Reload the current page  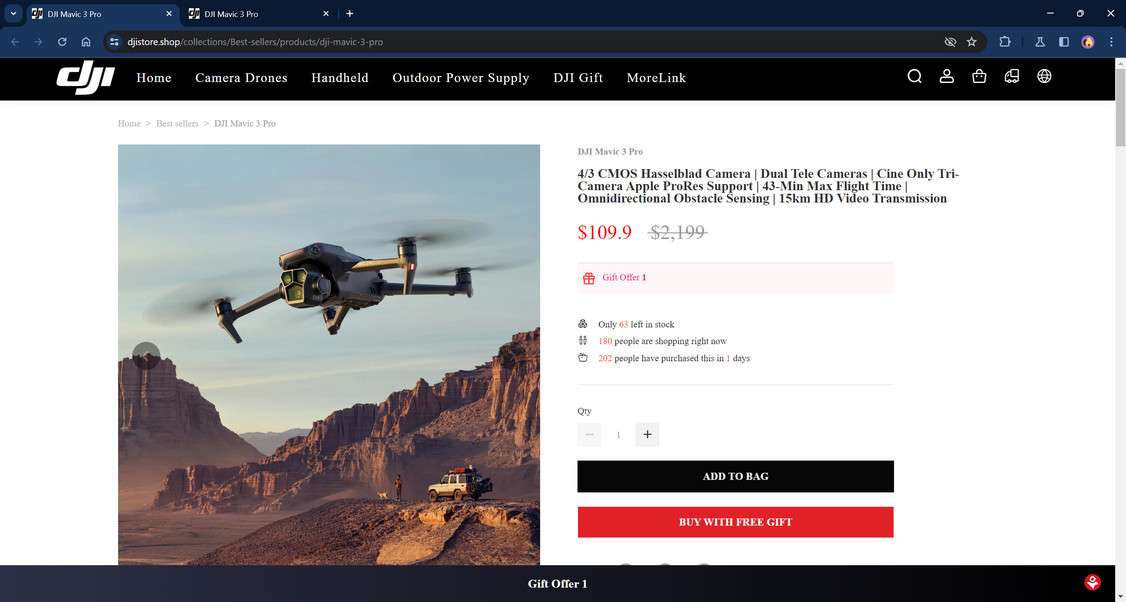62,42
